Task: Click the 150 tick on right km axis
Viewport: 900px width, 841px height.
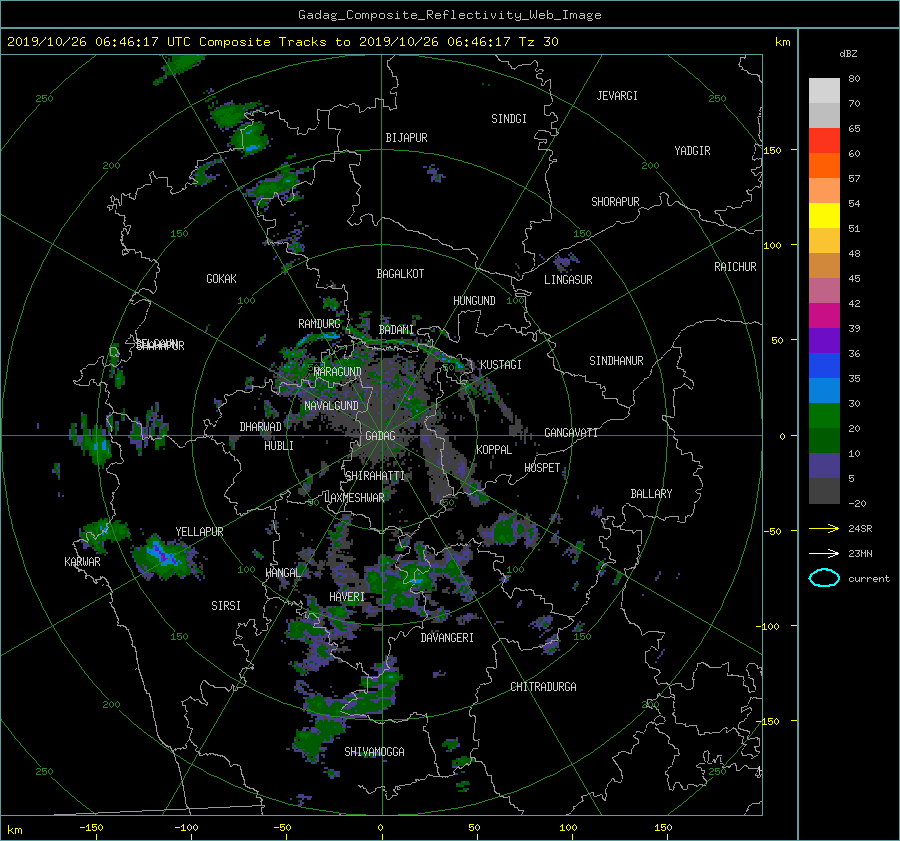Action: (772, 150)
